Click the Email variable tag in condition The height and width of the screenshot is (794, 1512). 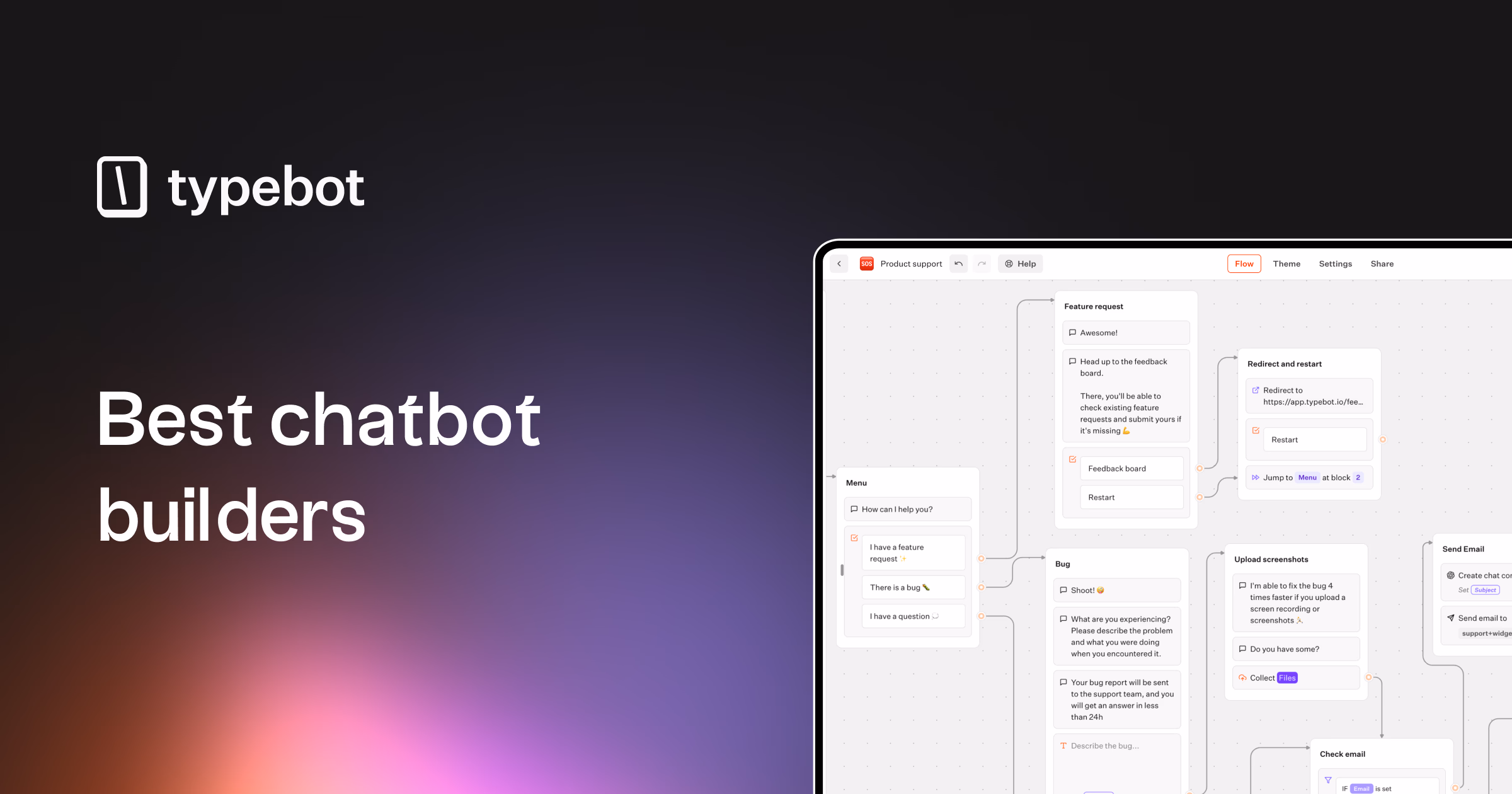point(1361,789)
